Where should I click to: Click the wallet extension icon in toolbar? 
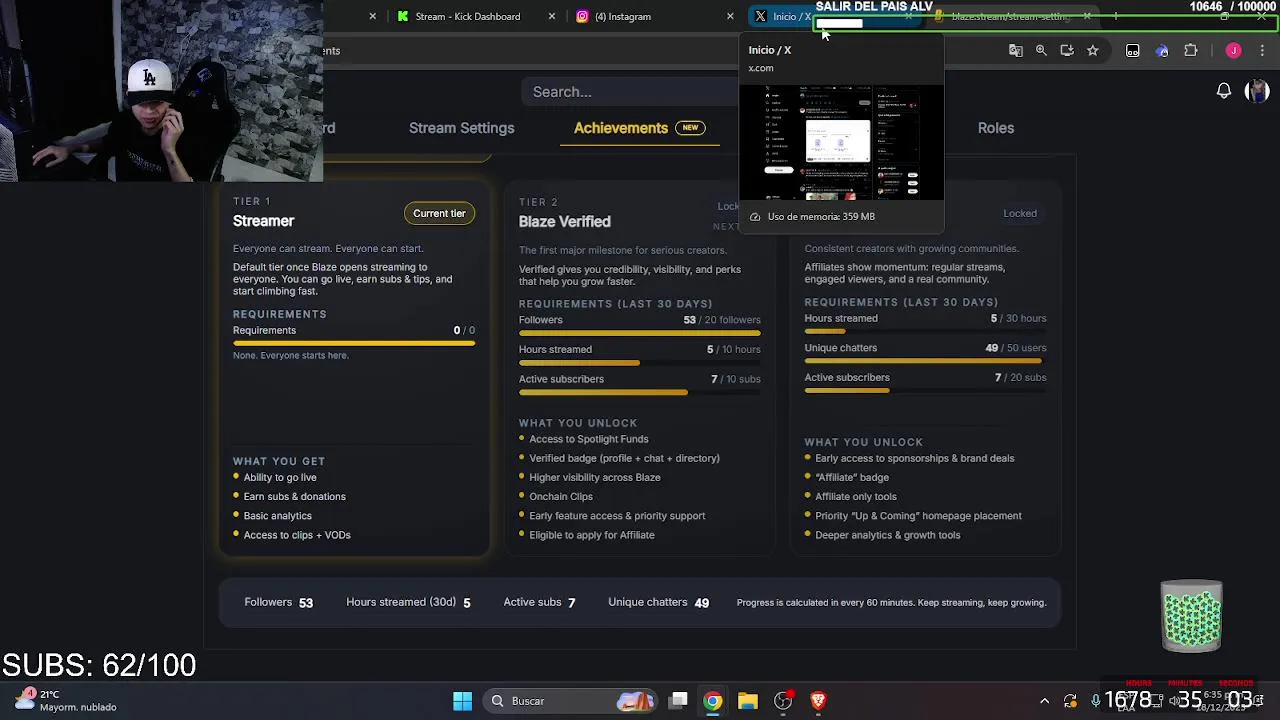click(1132, 50)
